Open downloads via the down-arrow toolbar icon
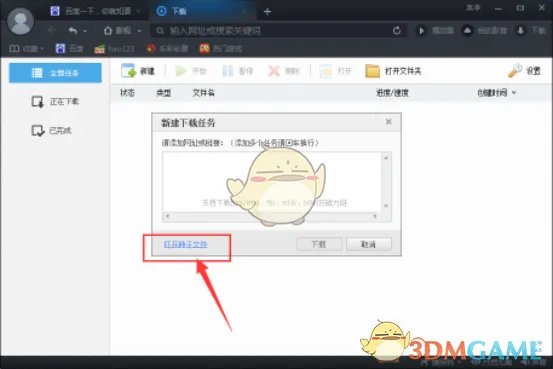 (x=520, y=31)
